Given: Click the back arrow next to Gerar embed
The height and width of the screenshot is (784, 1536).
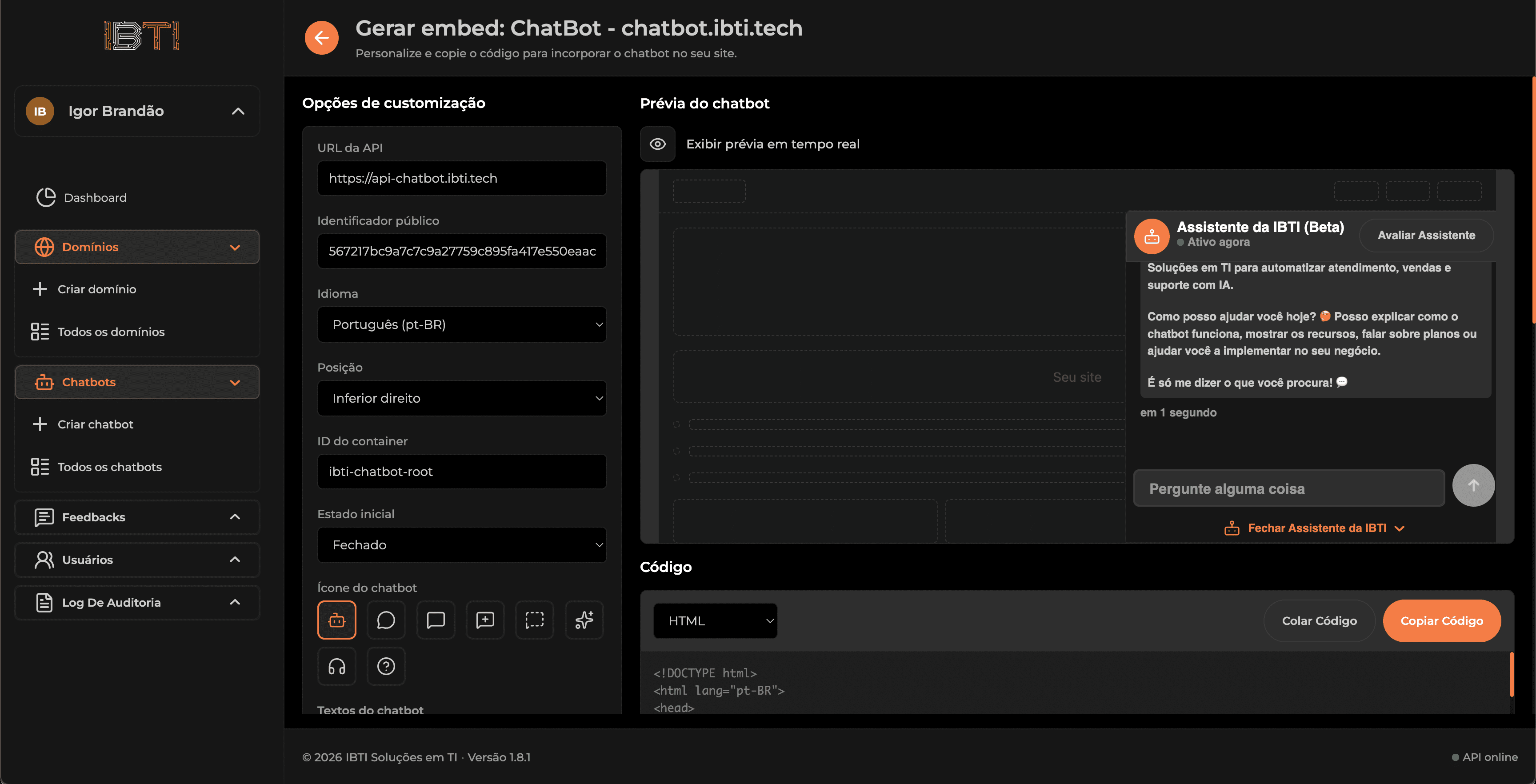Looking at the screenshot, I should [x=321, y=38].
